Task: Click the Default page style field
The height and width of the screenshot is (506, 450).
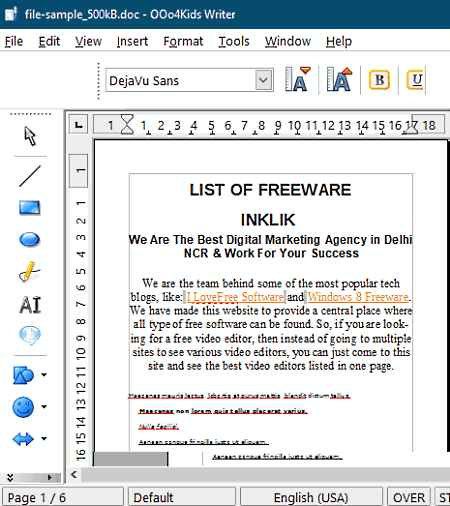Action: click(x=182, y=498)
